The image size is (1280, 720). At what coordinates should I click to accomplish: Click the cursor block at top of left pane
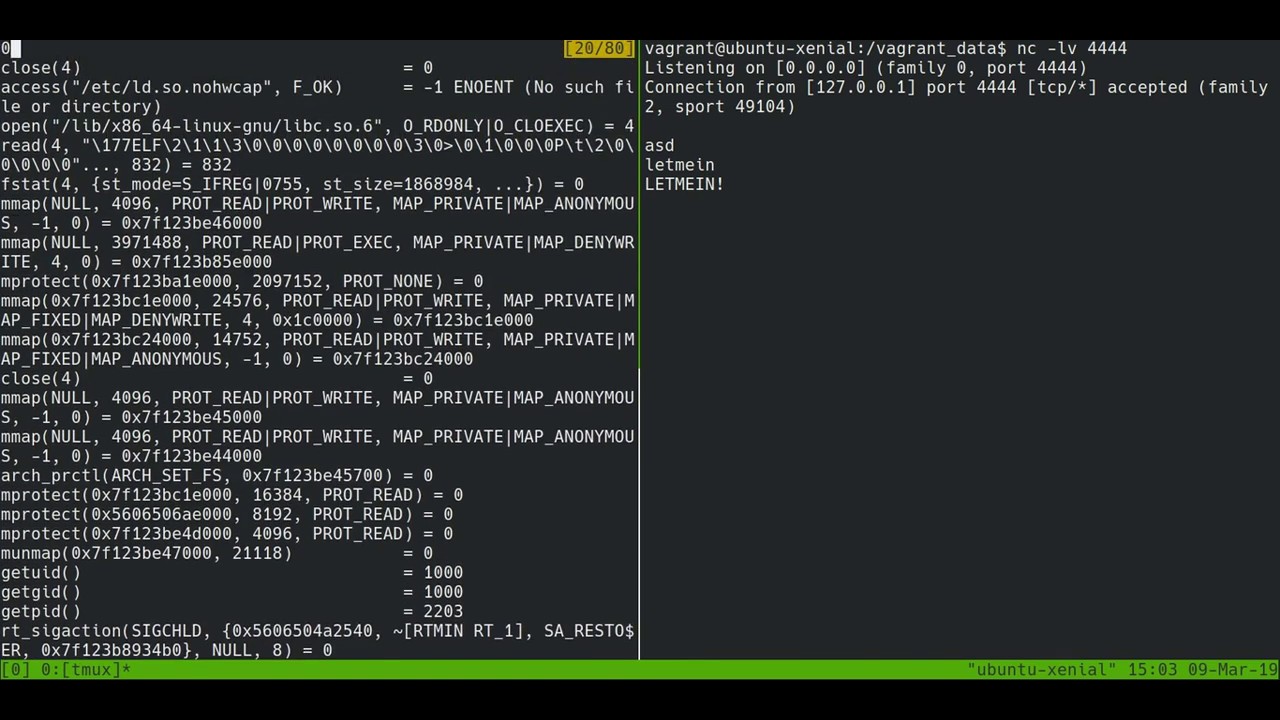click(15, 48)
